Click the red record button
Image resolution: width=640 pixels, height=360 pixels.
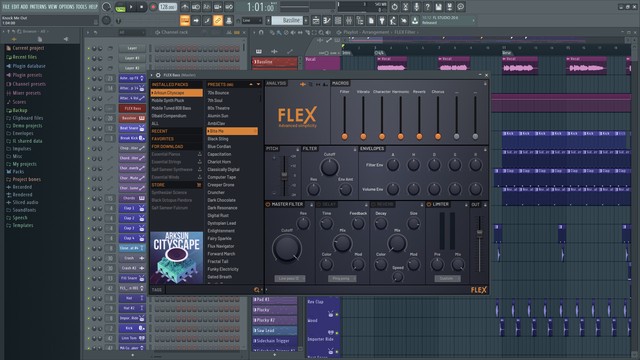[x=153, y=7]
